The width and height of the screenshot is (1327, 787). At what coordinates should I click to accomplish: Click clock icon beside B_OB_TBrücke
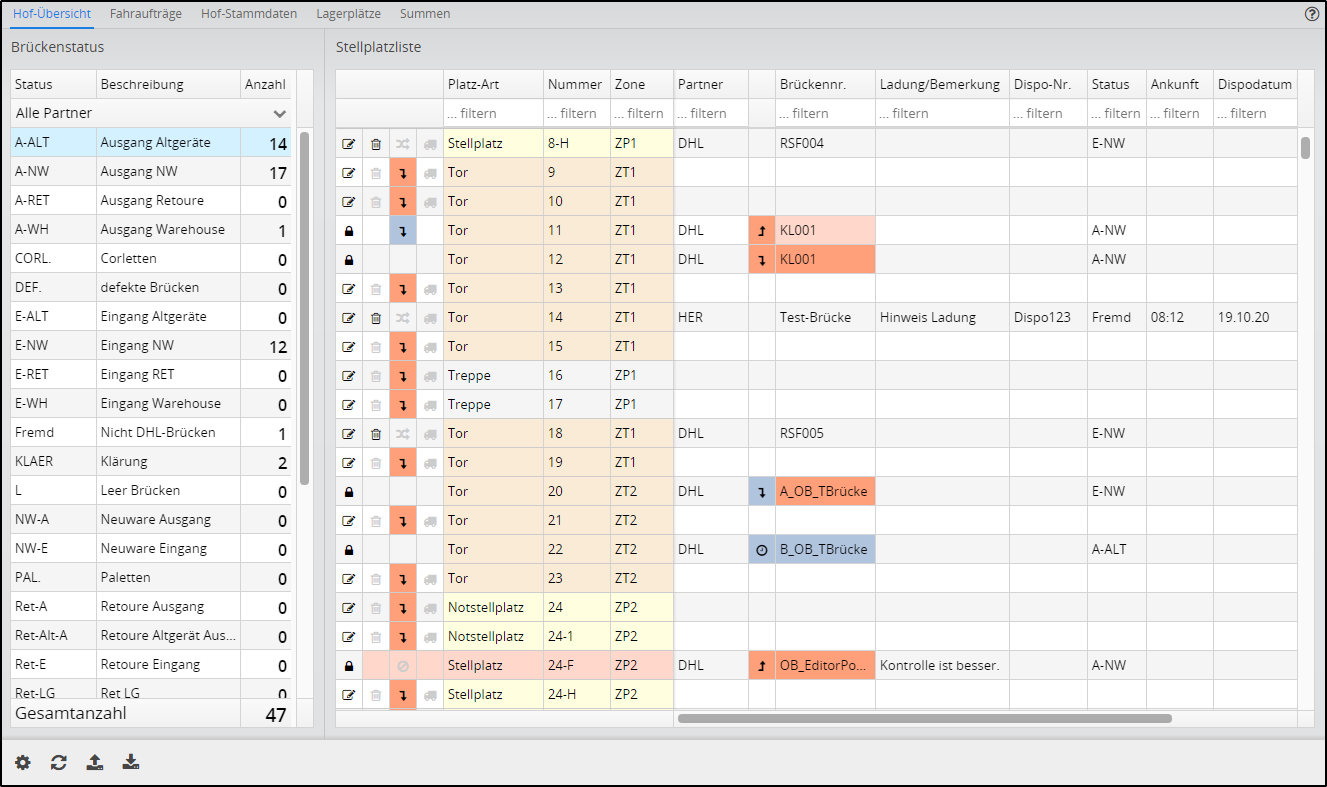(x=762, y=550)
